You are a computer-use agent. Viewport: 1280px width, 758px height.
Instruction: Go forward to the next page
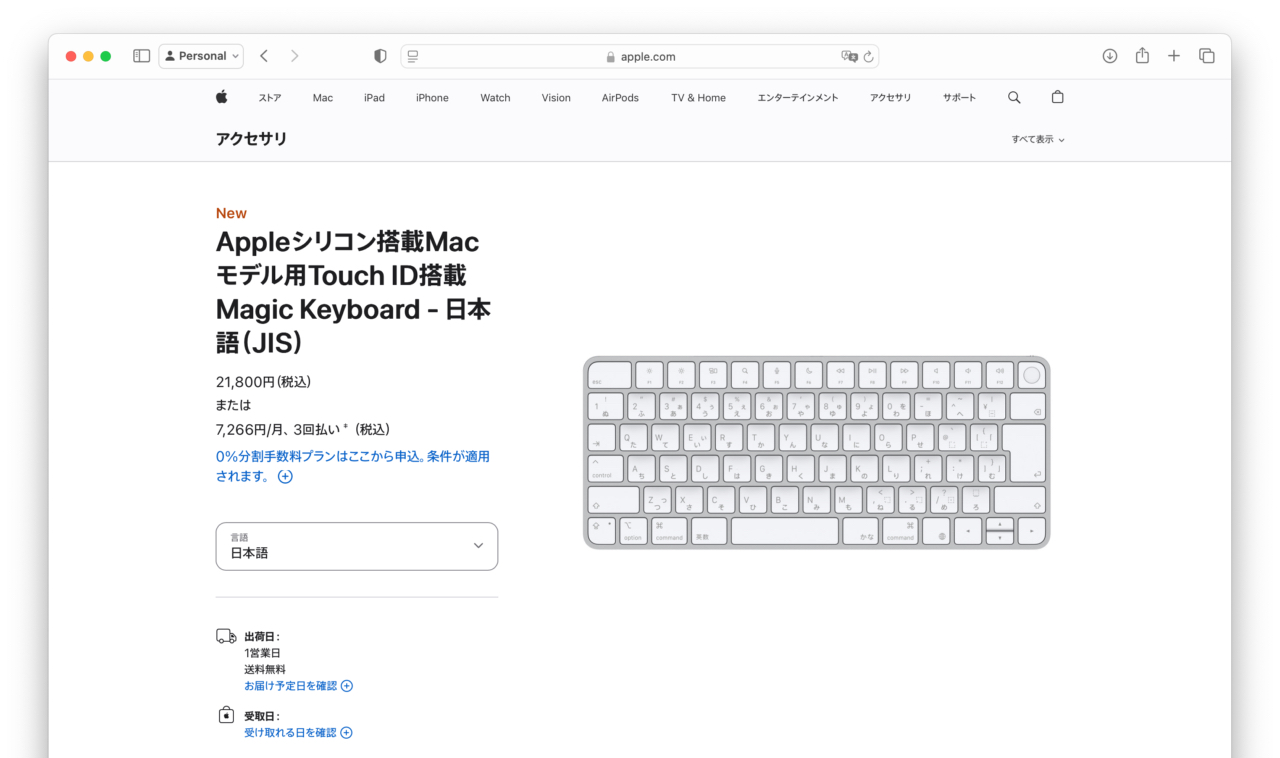click(294, 56)
